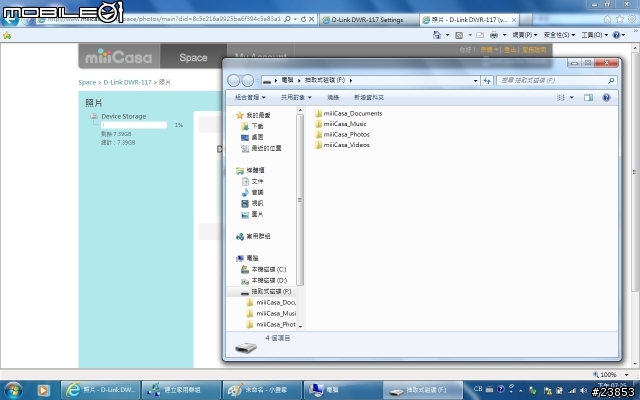Select Removable Disk (F:) in navigation pane
640x400 pixels.
tap(266, 291)
